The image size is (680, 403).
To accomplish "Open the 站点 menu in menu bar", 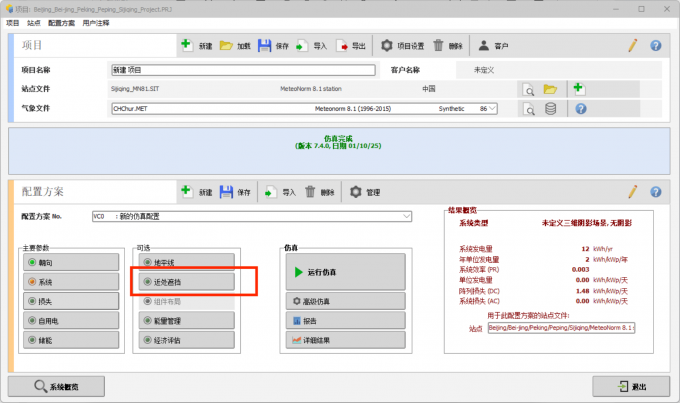I will pyautogui.click(x=33, y=23).
